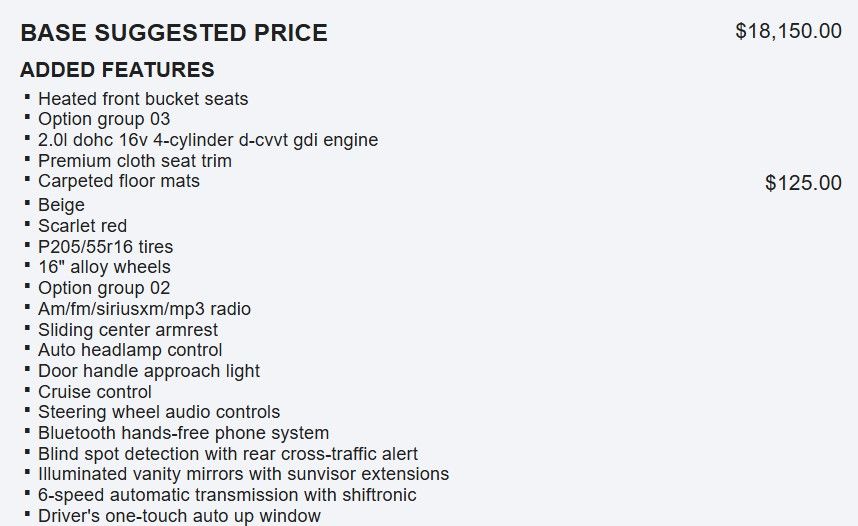Viewport: 858px width, 526px height.
Task: Click the $125.00 floor mats price
Action: 803,183
